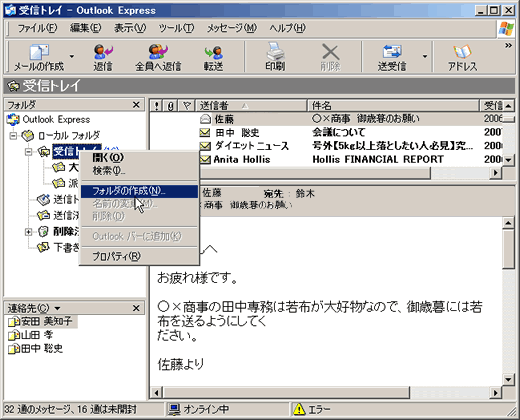Click the Windows logo throbber icon

coord(506,28)
